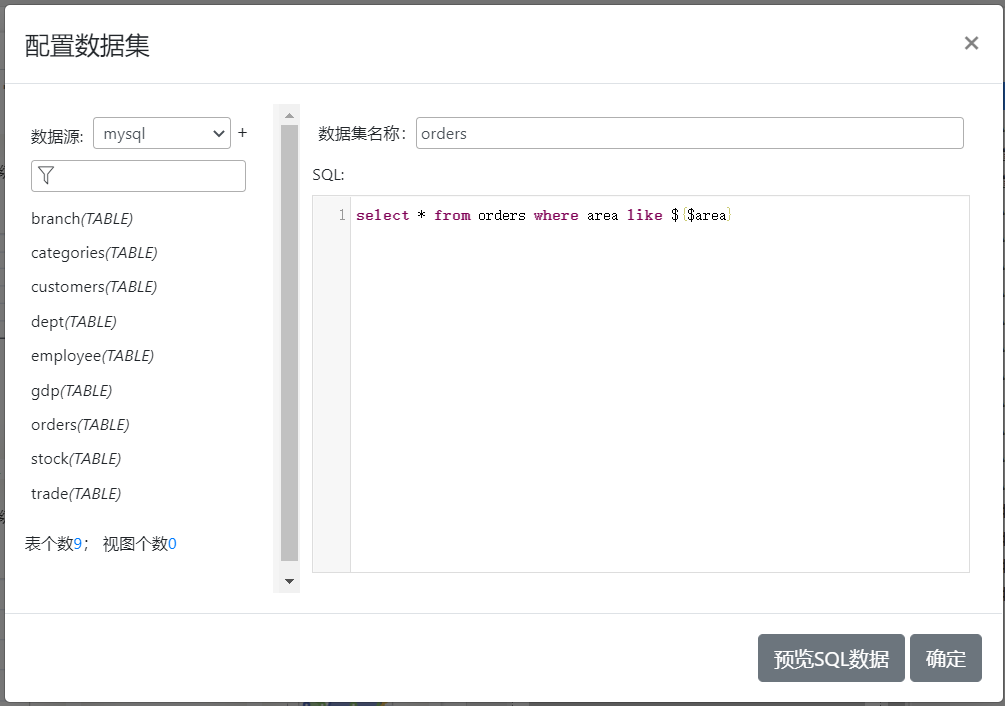The height and width of the screenshot is (706, 1005).
Task: Click the scrollbar up arrow
Action: pos(289,115)
